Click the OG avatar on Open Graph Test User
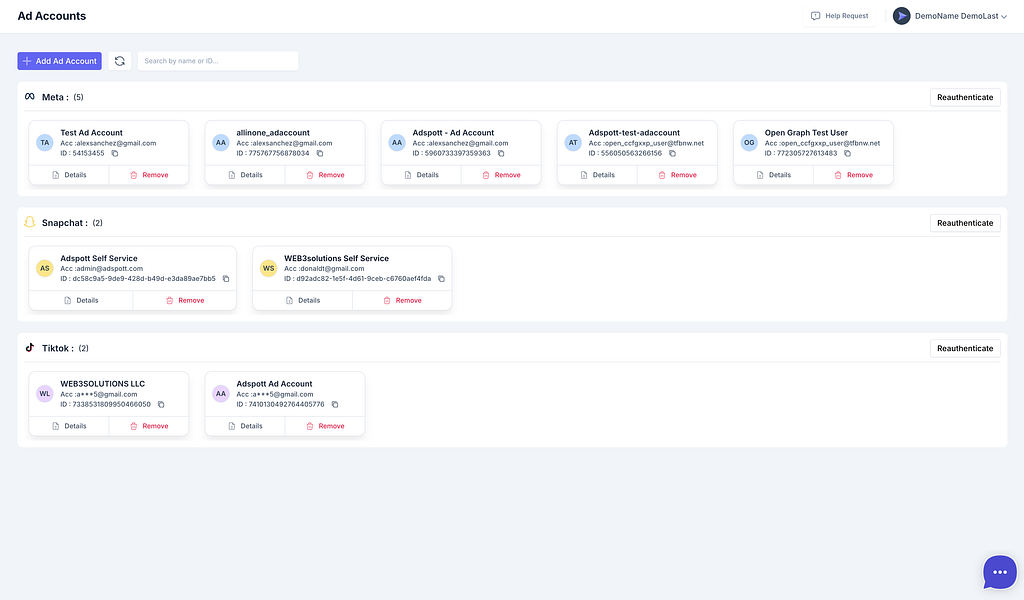 pyautogui.click(x=749, y=142)
